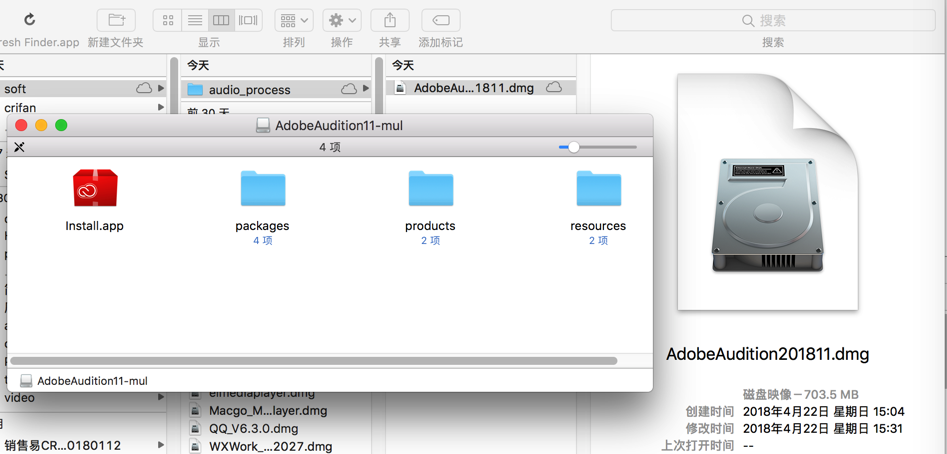The image size is (947, 454).
Task: Click the horizontal scrollbar in AdobeAudition11-mul
Action: tap(314, 360)
